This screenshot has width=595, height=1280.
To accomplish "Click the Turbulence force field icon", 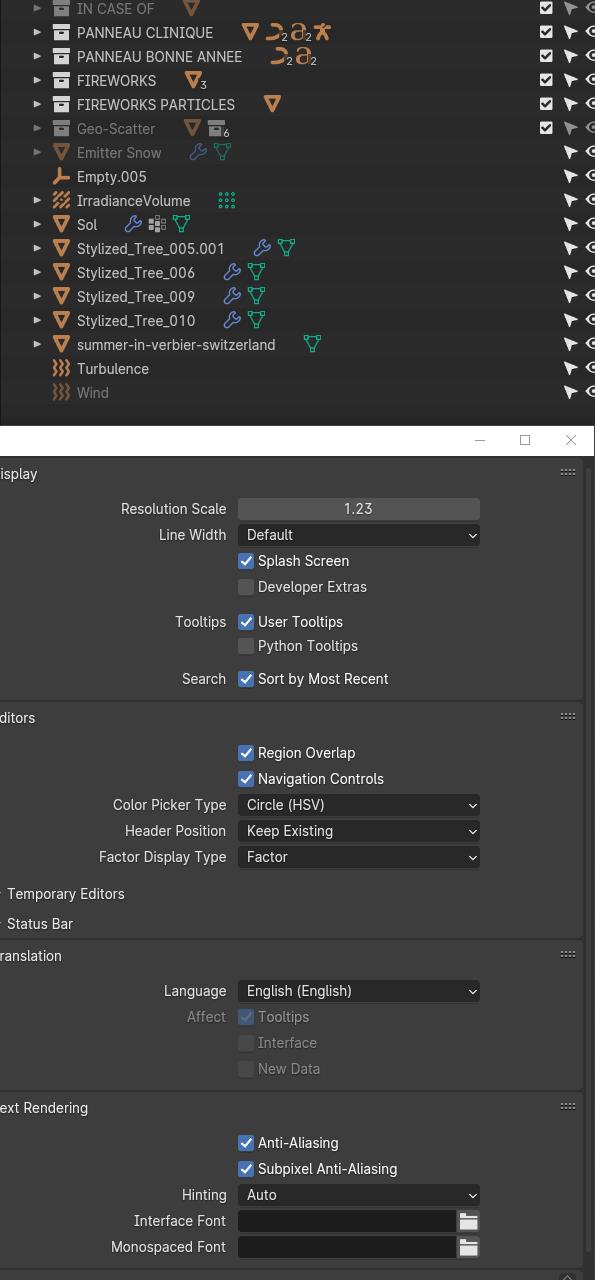I will (61, 368).
